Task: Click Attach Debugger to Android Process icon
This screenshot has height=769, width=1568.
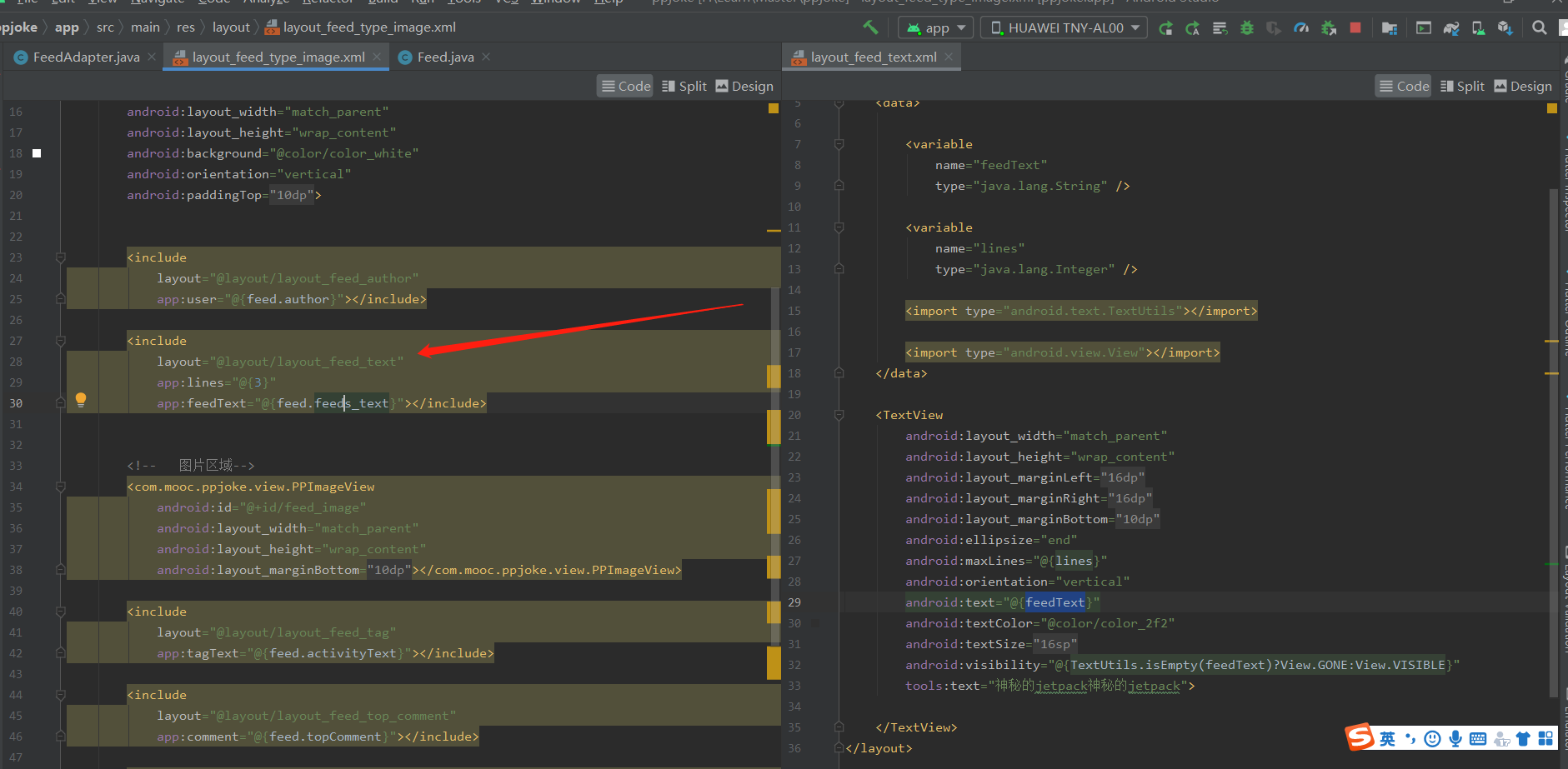Action: coord(1329,28)
